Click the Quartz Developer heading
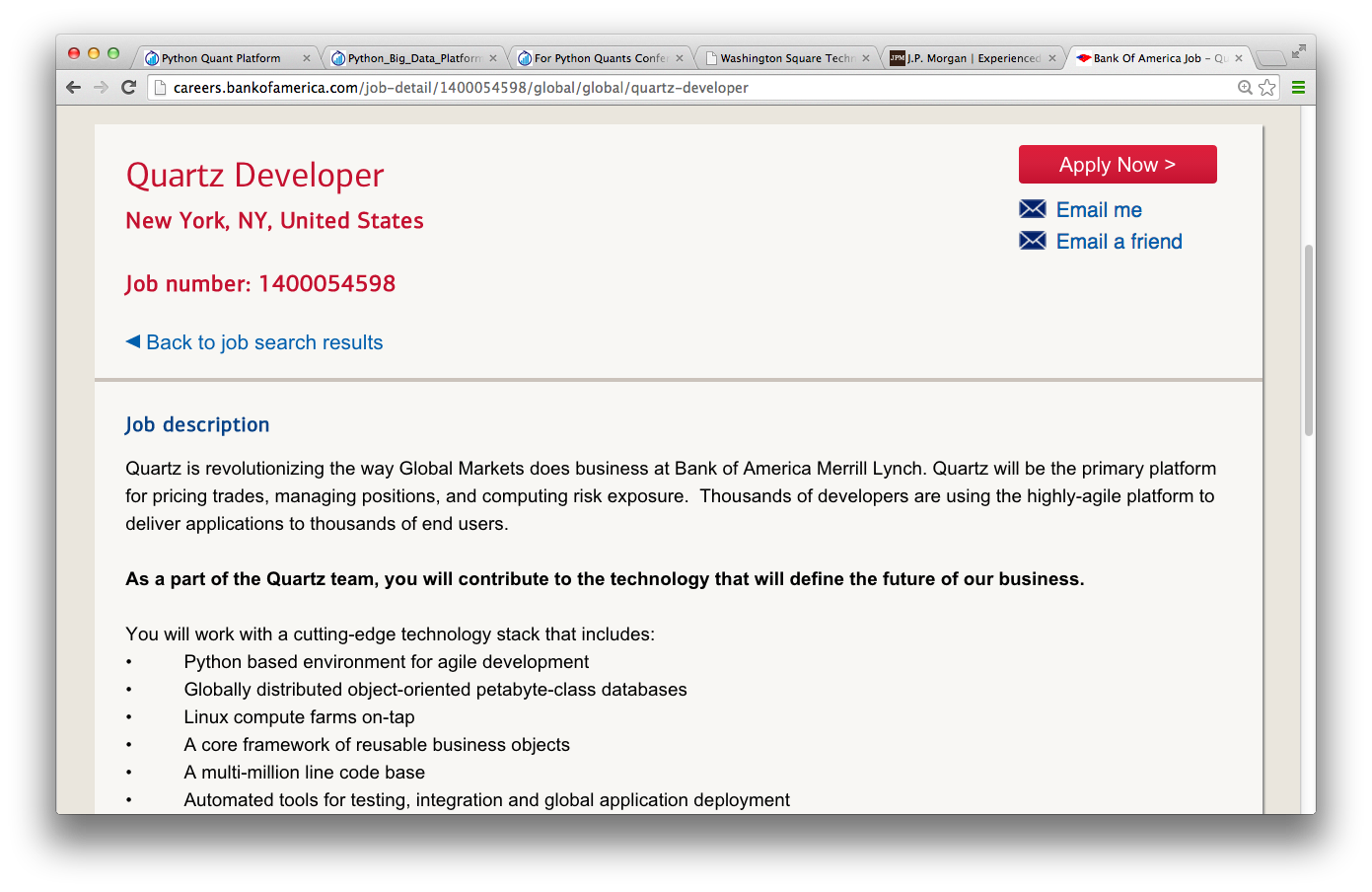 click(254, 175)
